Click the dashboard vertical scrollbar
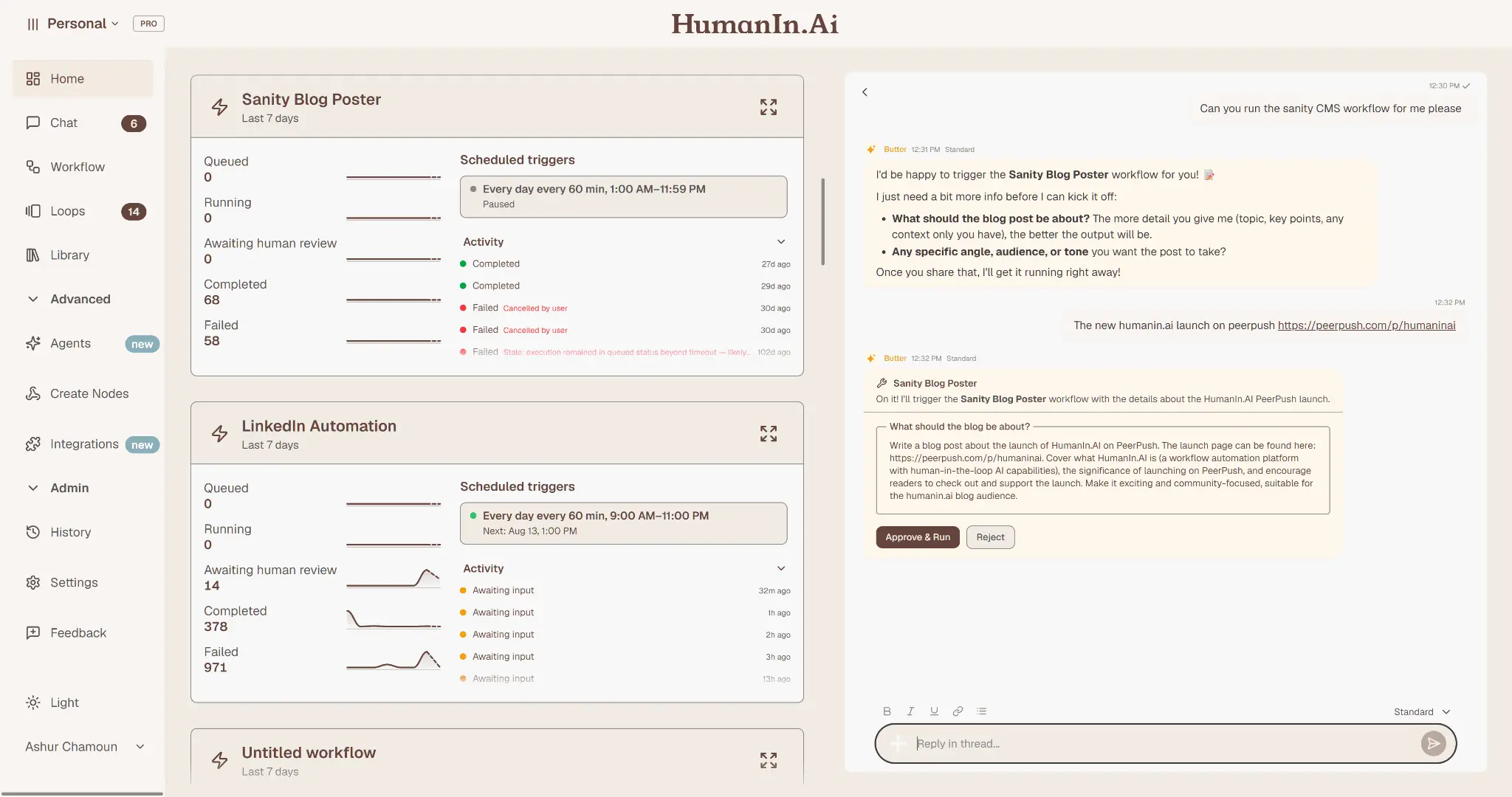The height and width of the screenshot is (797, 1512). pyautogui.click(x=822, y=221)
